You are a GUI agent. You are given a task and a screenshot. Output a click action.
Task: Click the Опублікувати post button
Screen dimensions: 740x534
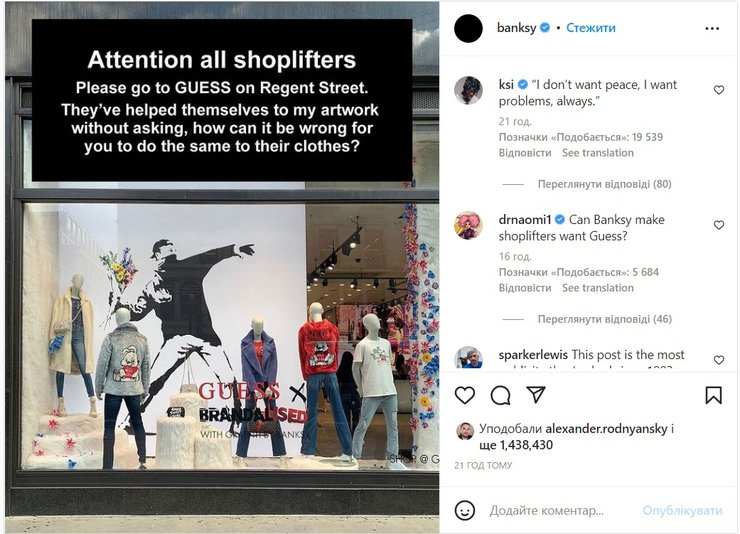click(682, 510)
